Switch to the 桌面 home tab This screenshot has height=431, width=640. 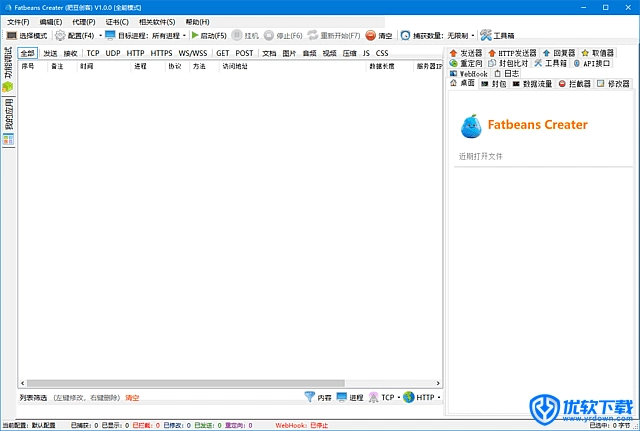[x=462, y=83]
